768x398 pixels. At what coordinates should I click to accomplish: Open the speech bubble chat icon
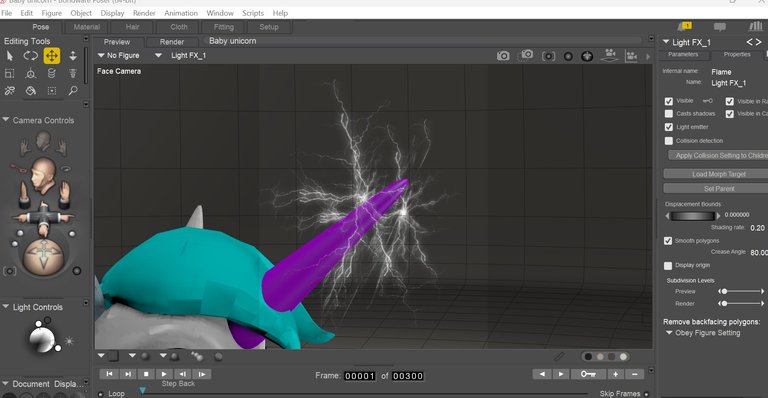(x=720, y=27)
